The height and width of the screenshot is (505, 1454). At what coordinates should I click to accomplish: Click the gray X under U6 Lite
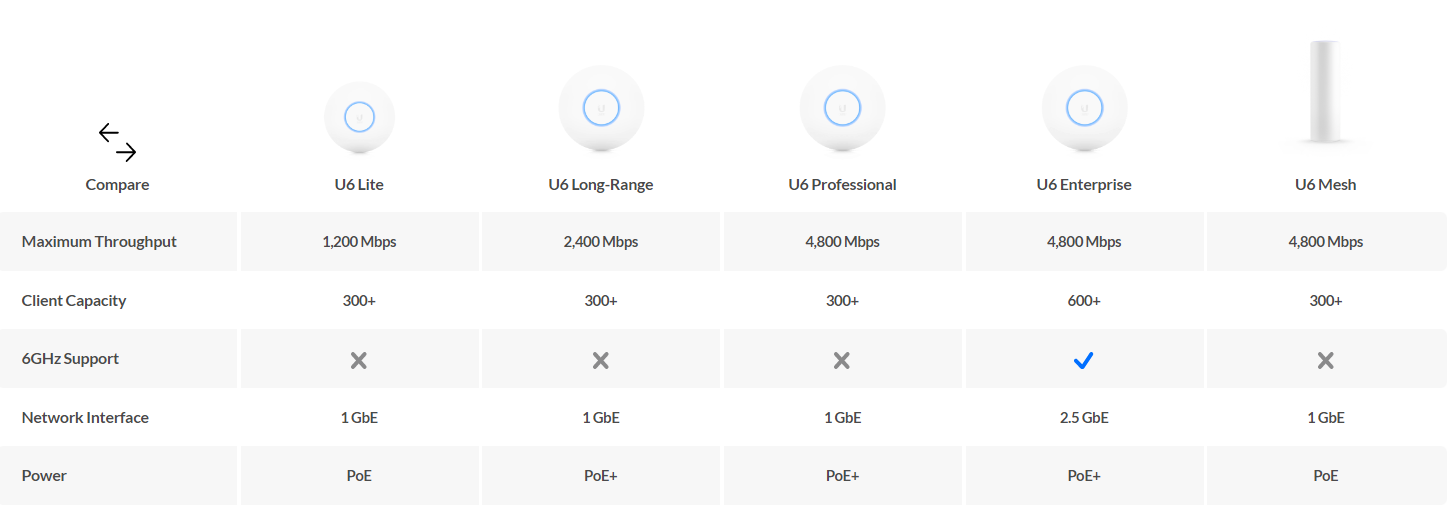tap(359, 360)
